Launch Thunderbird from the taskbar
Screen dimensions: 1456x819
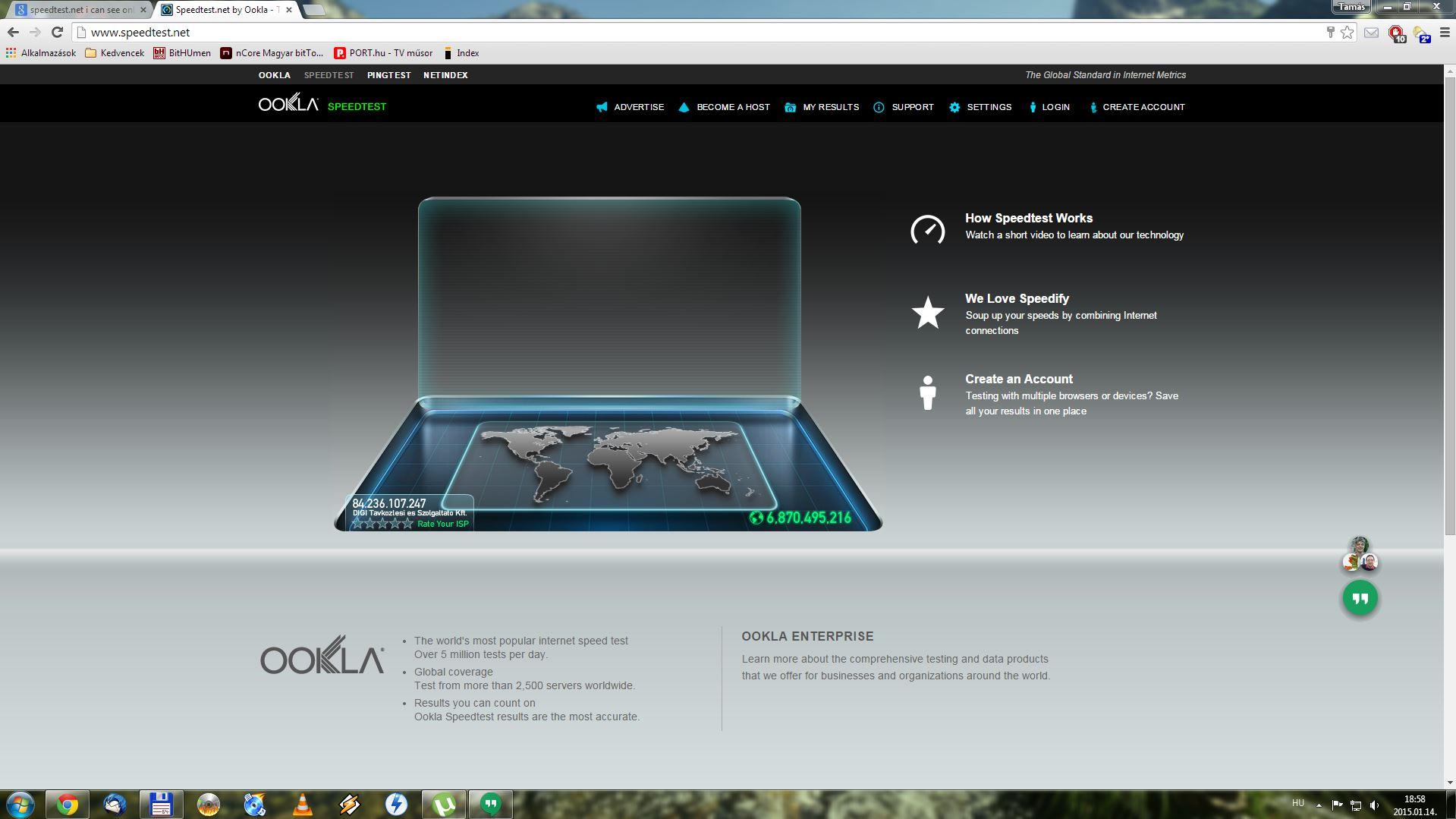point(115,804)
